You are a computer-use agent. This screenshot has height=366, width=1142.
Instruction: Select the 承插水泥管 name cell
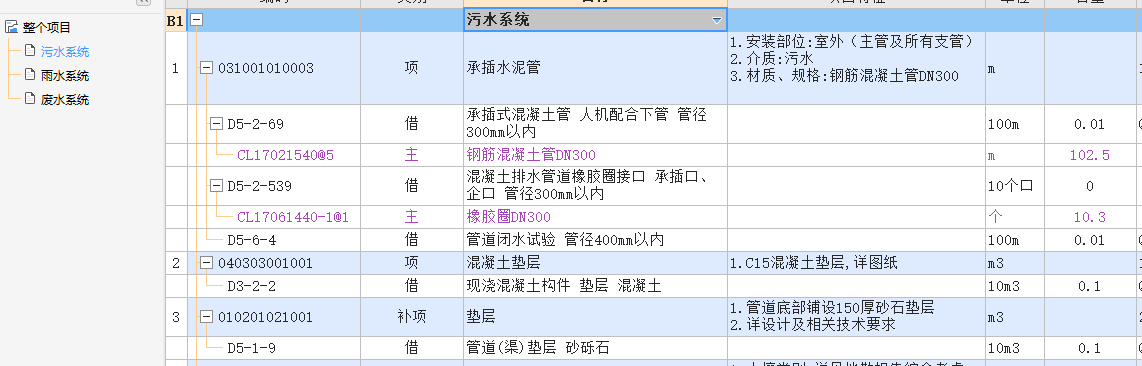tap(595, 68)
